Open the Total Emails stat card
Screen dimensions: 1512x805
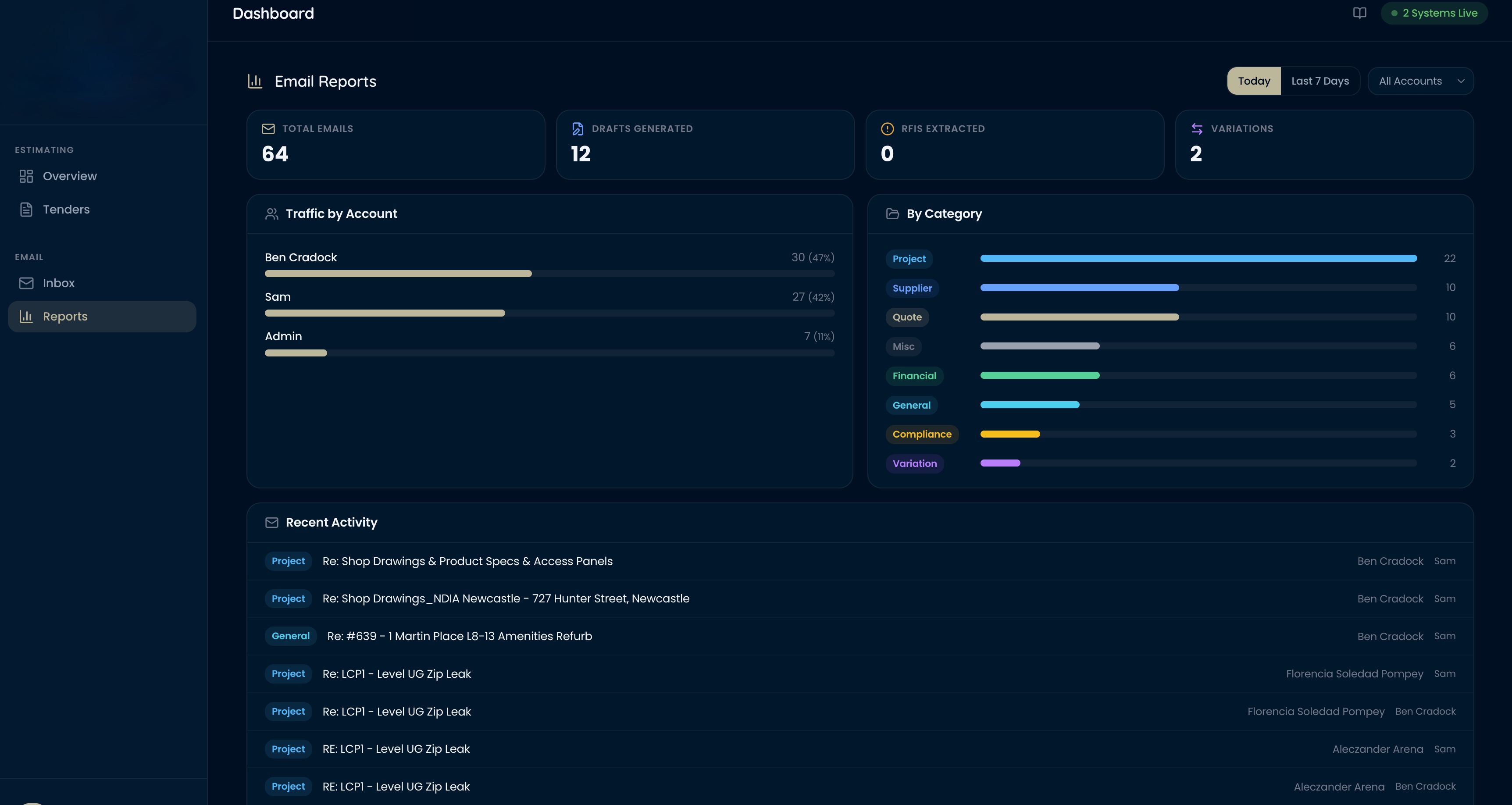point(396,144)
